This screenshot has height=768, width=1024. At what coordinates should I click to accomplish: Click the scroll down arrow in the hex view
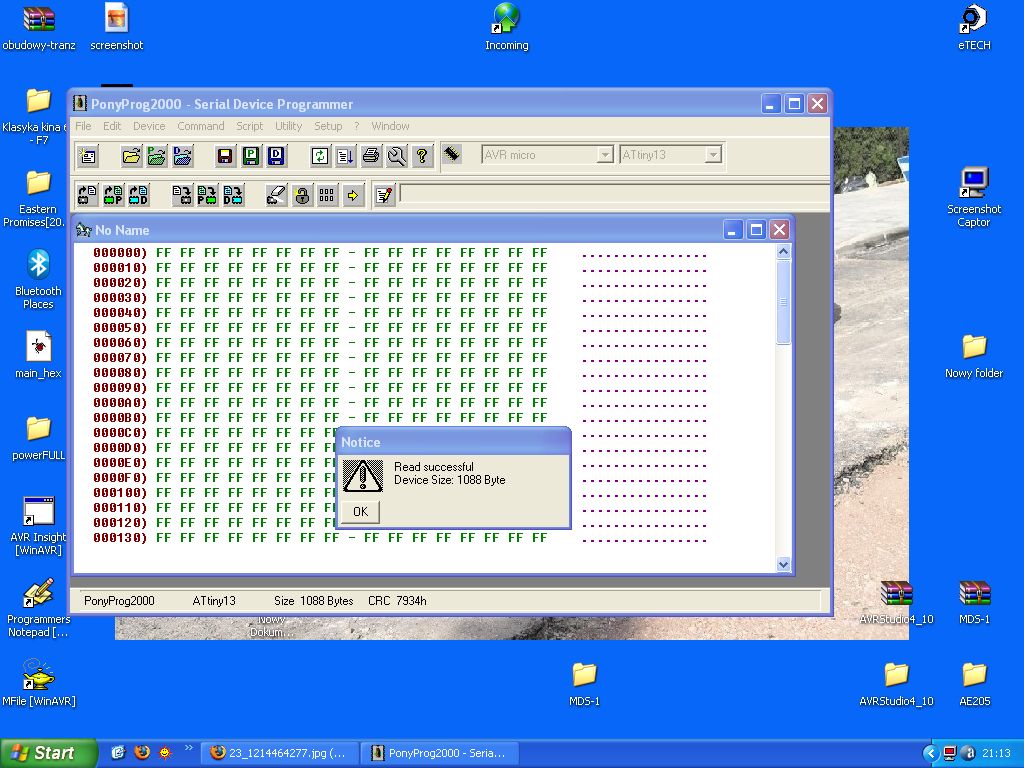tap(784, 564)
